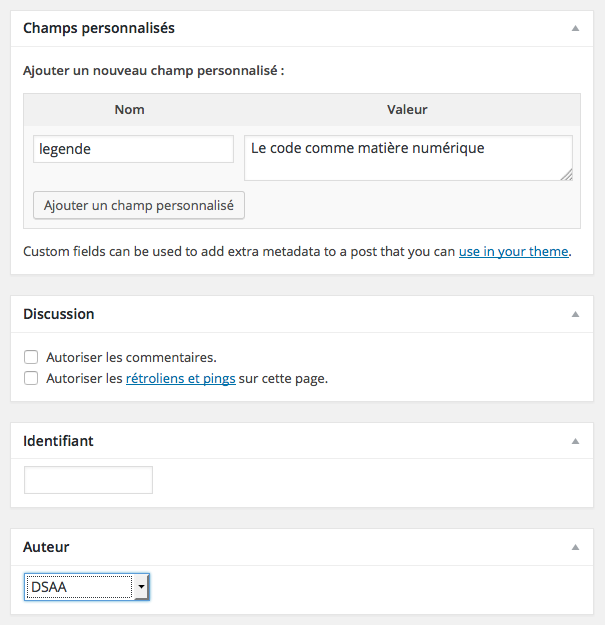Click the 'Champs personnalisés' panel title
The width and height of the screenshot is (605, 625).
(99, 28)
